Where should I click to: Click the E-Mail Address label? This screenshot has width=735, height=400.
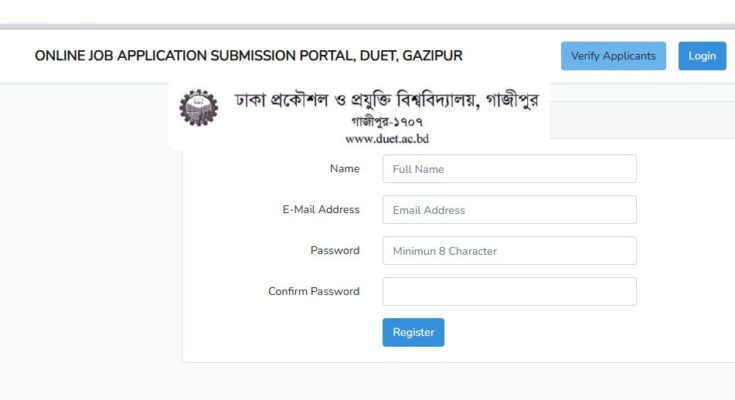[321, 210]
